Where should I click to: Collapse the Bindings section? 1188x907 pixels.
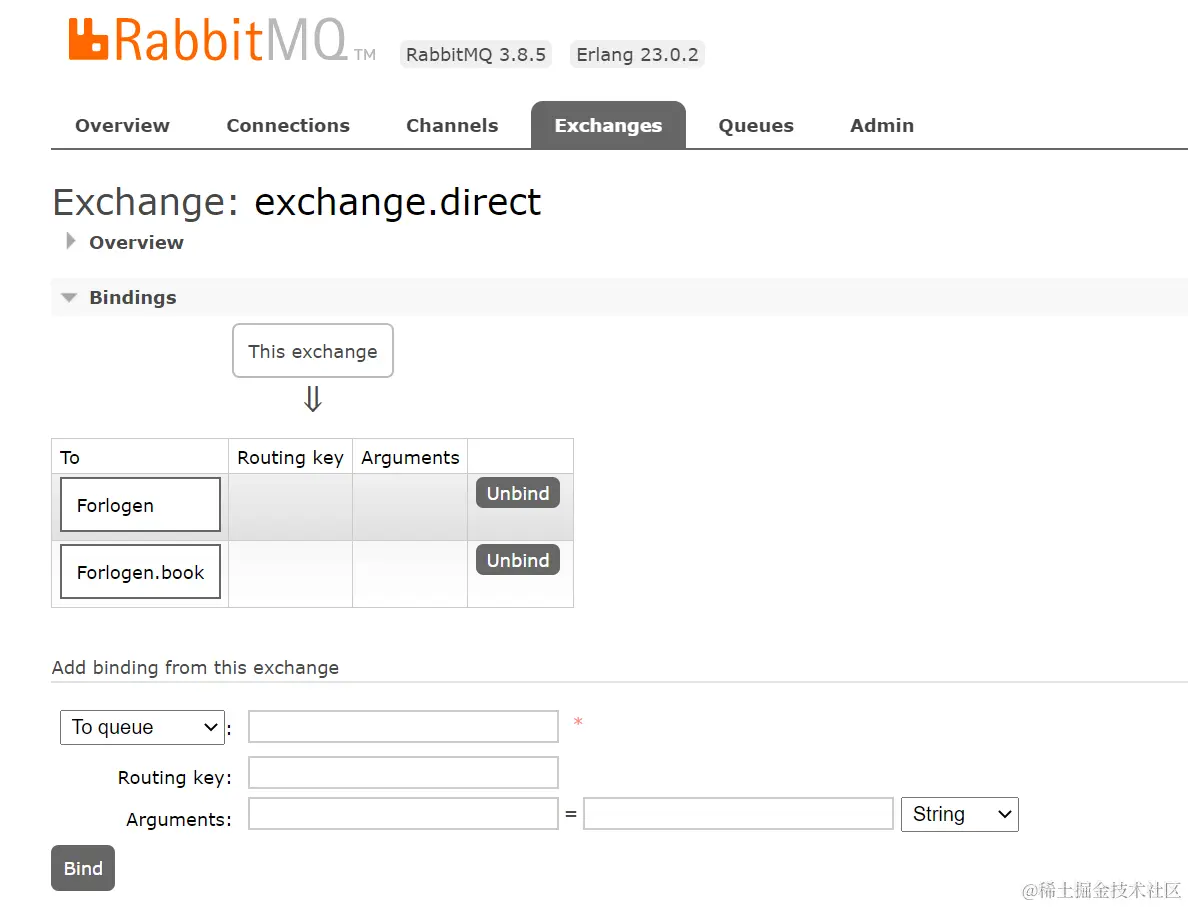pos(120,297)
